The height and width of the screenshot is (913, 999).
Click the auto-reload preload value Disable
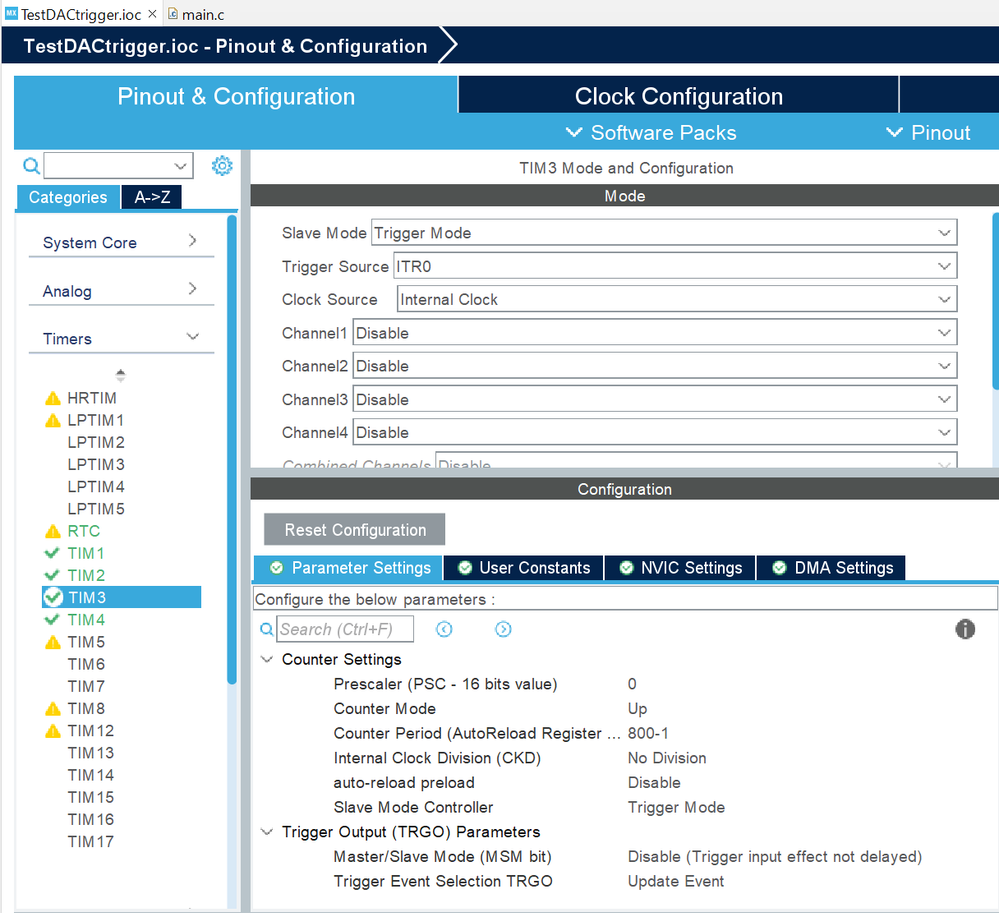tap(654, 782)
